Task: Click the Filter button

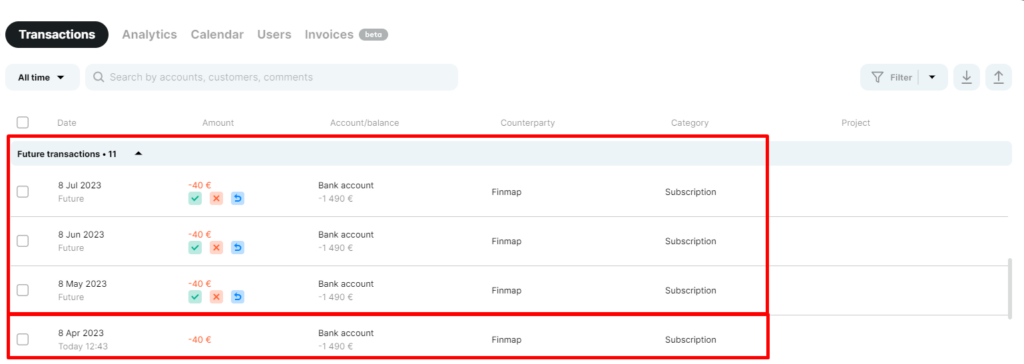Action: click(892, 77)
